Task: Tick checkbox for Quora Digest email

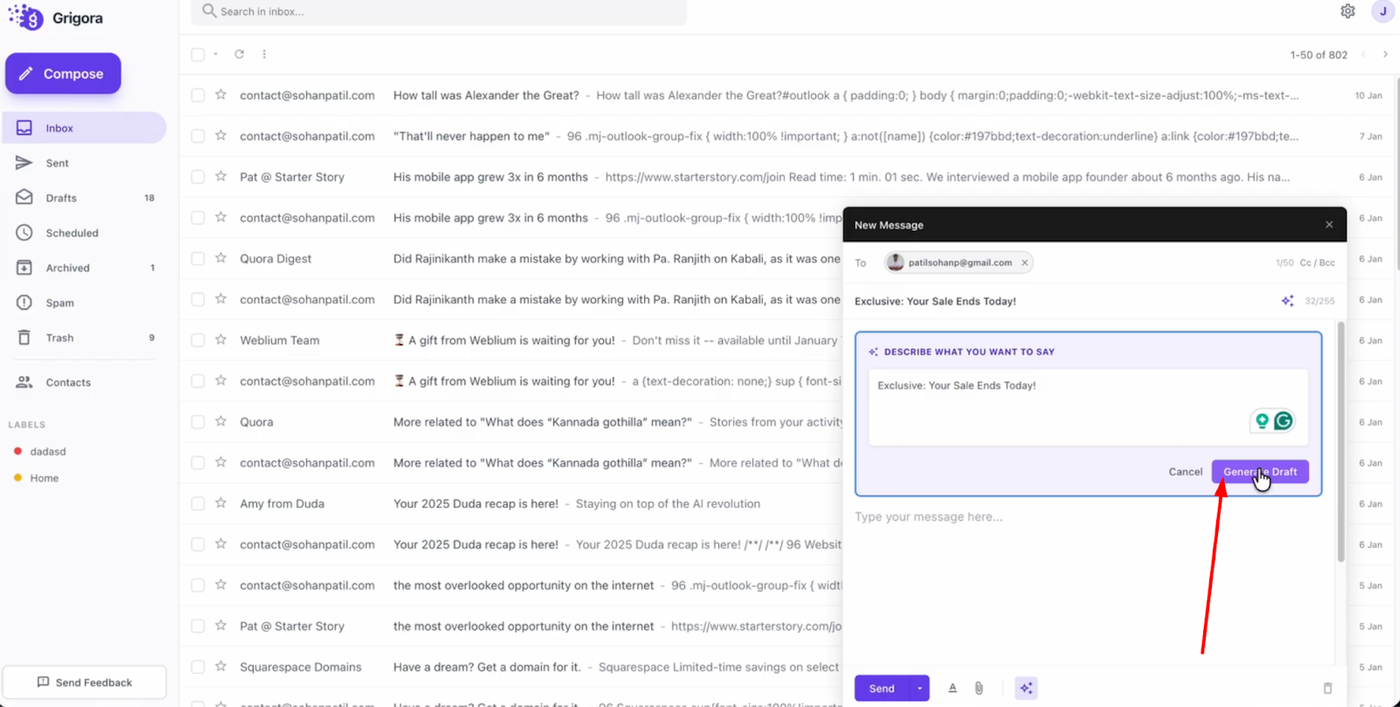Action: pyautogui.click(x=198, y=258)
